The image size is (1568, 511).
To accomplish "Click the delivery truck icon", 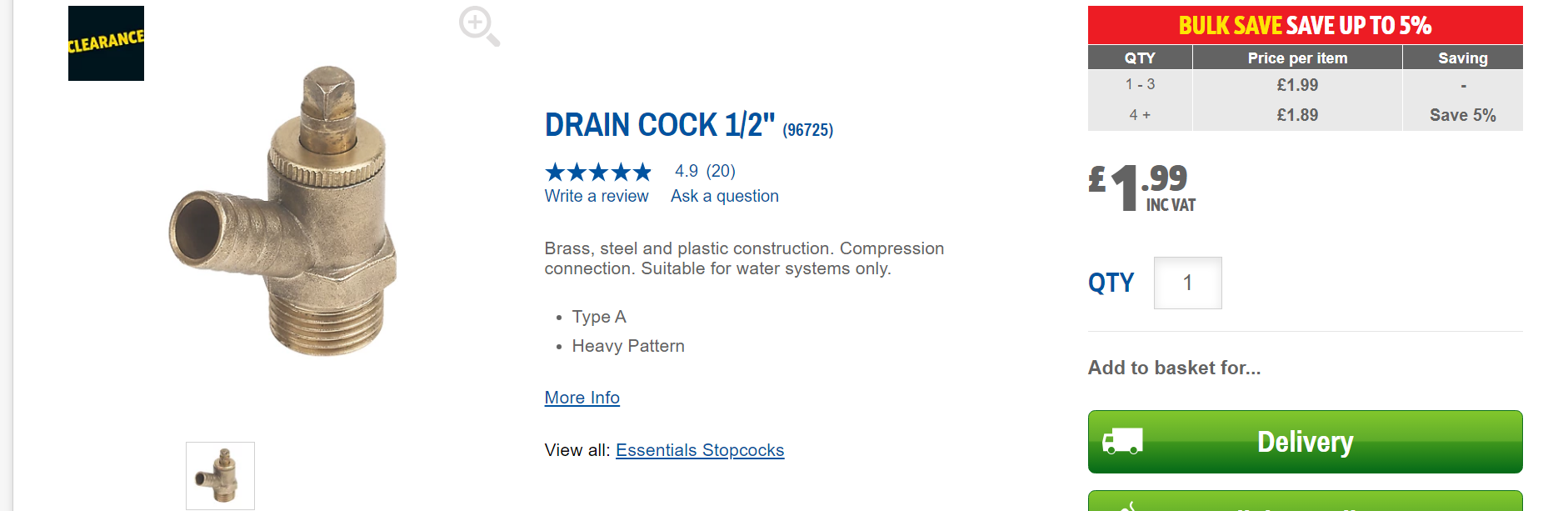I will [x=1122, y=442].
